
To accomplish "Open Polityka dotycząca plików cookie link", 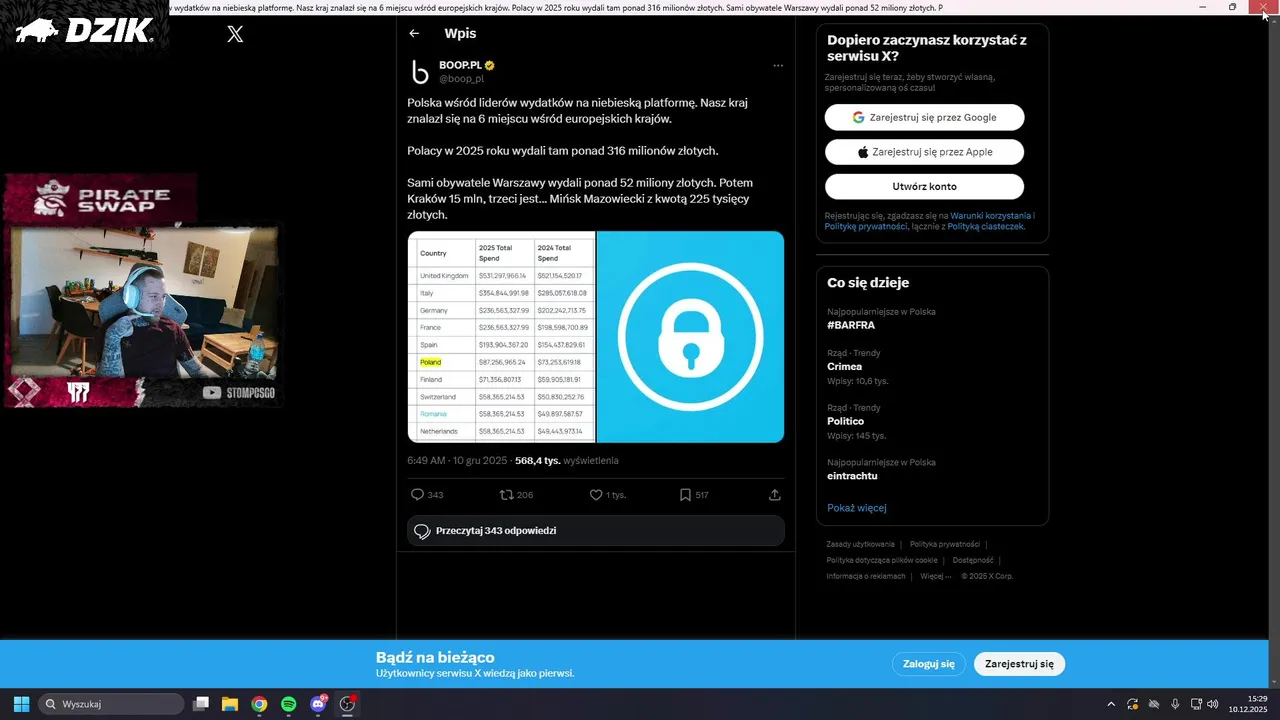I will coord(882,560).
